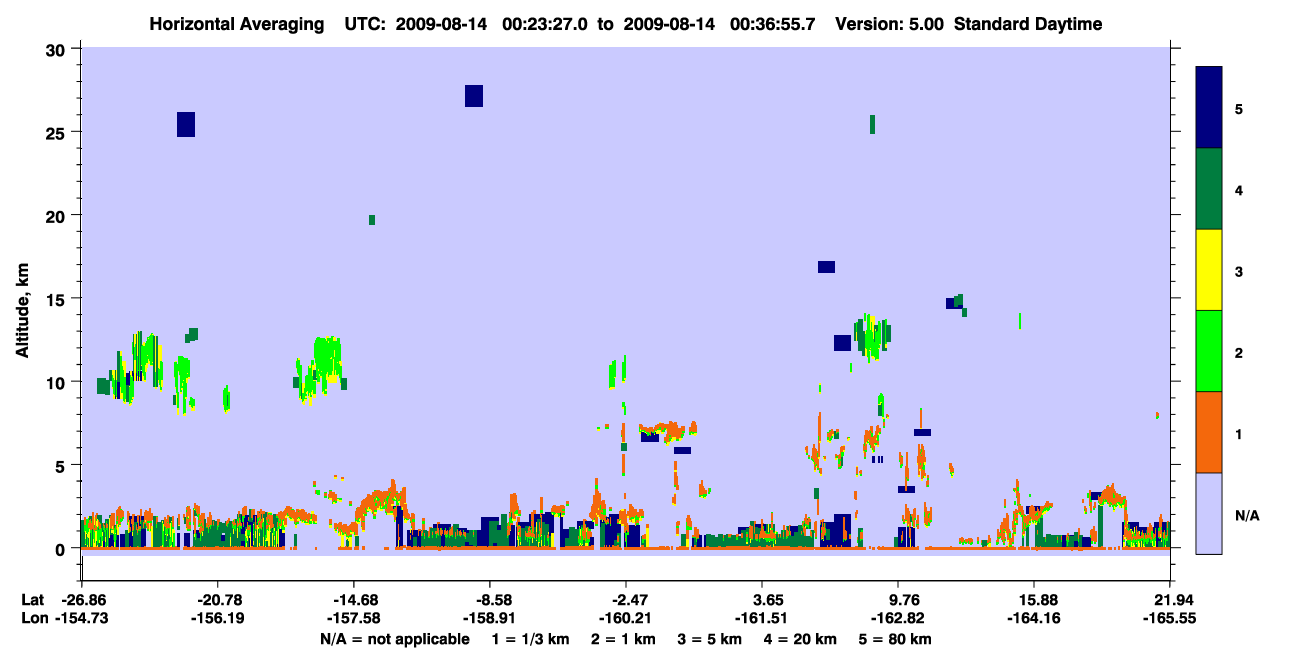Click the dark blue block near 25 km altitude
Viewport: 1300px width, 667px height.
coord(186,124)
